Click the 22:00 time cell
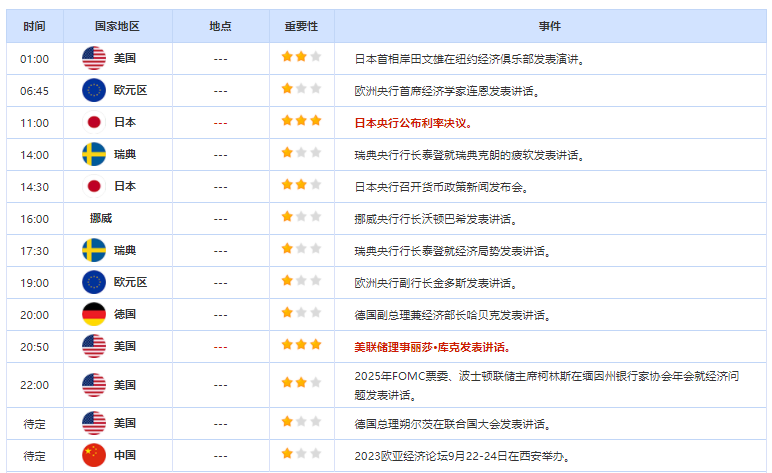Screen dimensions: 772x473 (x=34, y=385)
